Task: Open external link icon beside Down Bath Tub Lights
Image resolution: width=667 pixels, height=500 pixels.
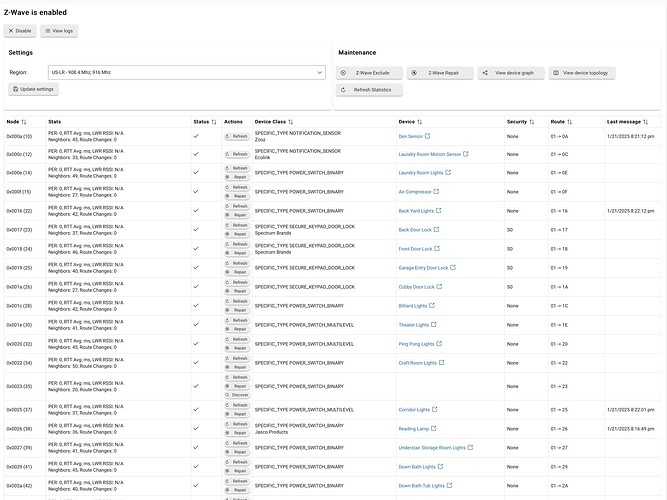Action: tap(450, 486)
